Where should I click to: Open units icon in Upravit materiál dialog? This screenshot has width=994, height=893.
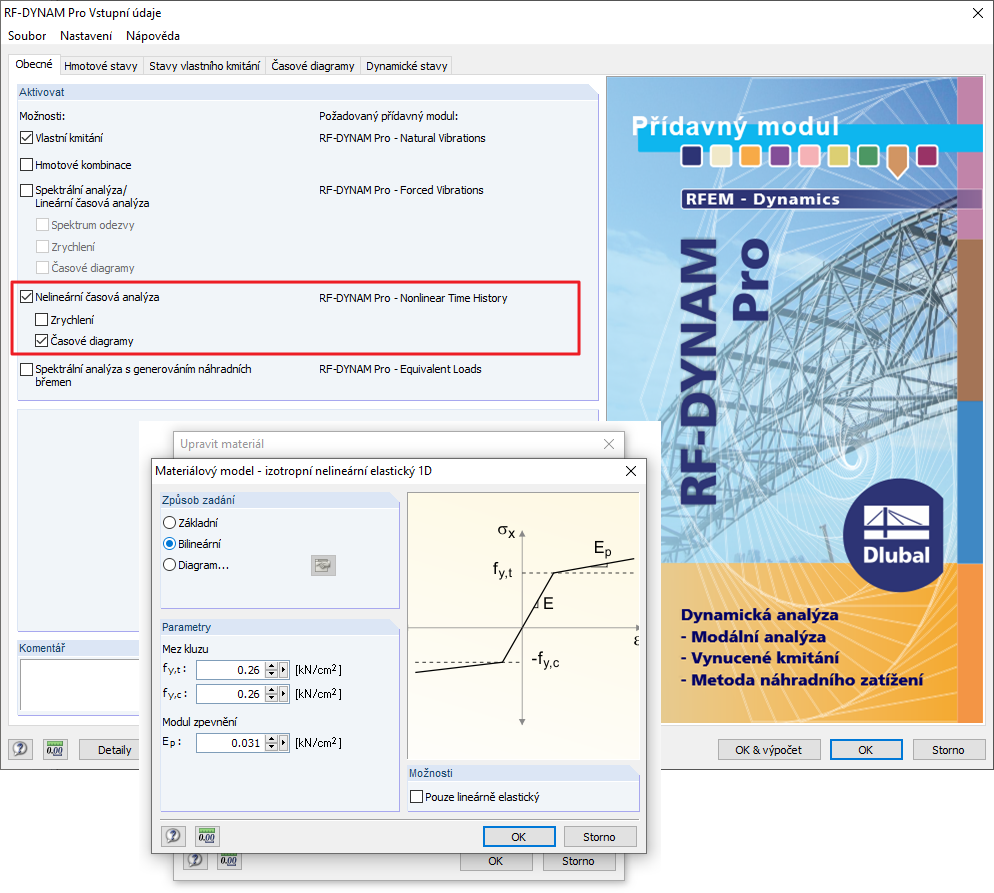pyautogui.click(x=229, y=861)
